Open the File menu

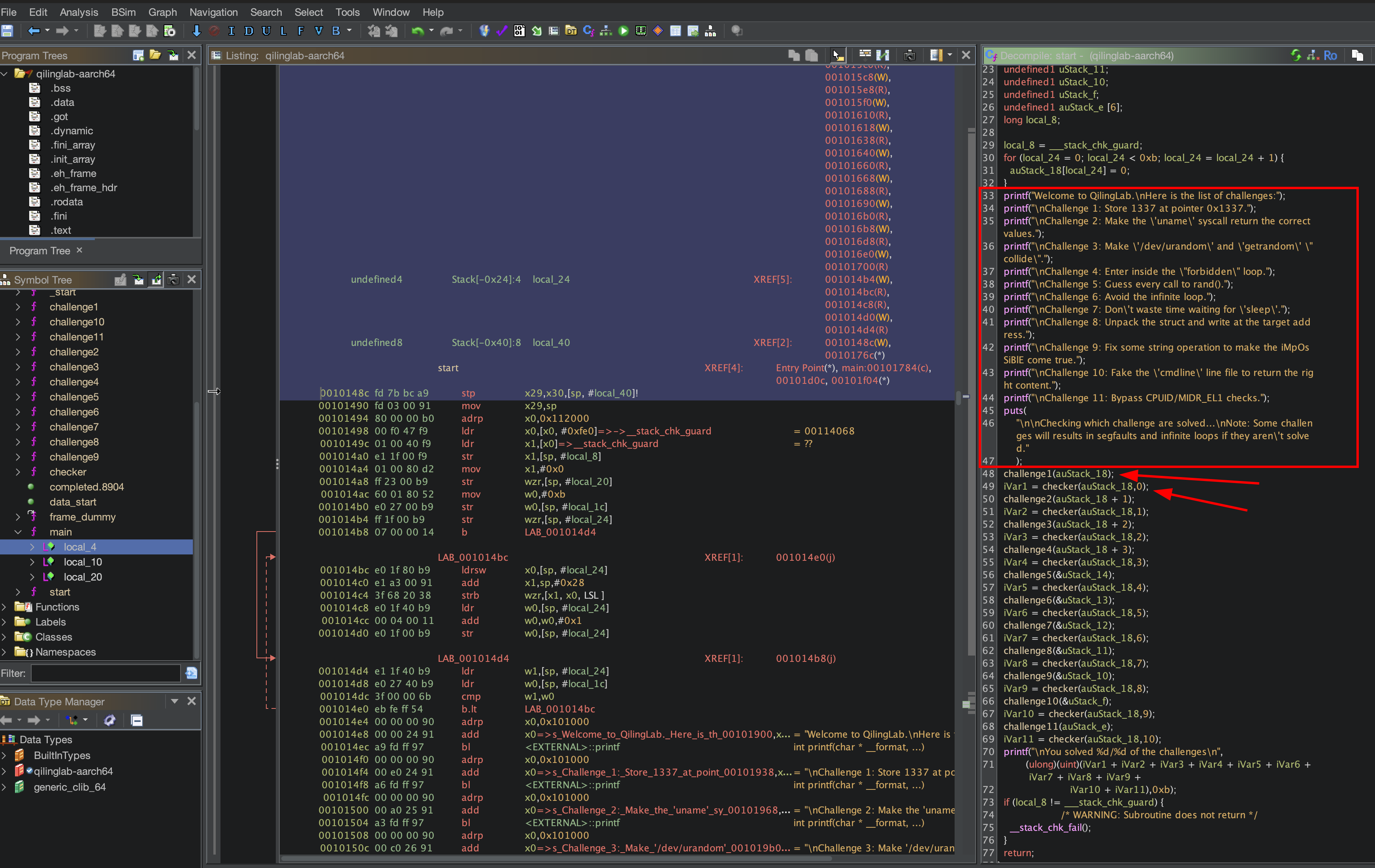[9, 12]
